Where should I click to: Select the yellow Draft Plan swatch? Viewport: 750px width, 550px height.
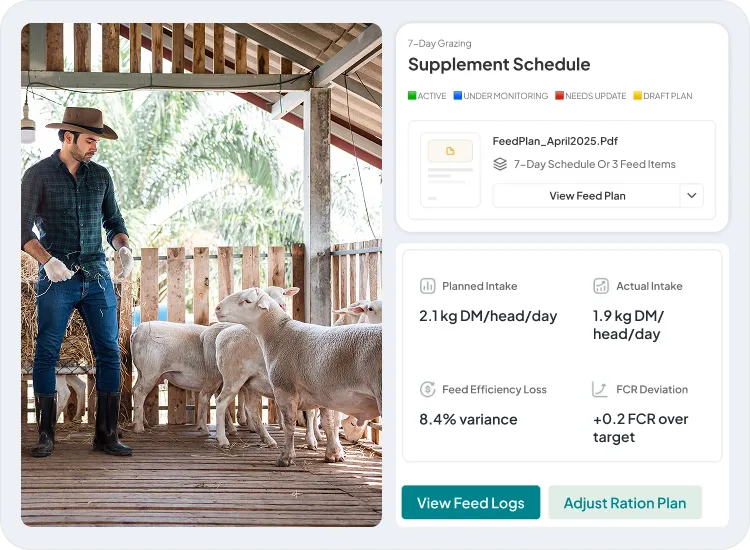(637, 96)
